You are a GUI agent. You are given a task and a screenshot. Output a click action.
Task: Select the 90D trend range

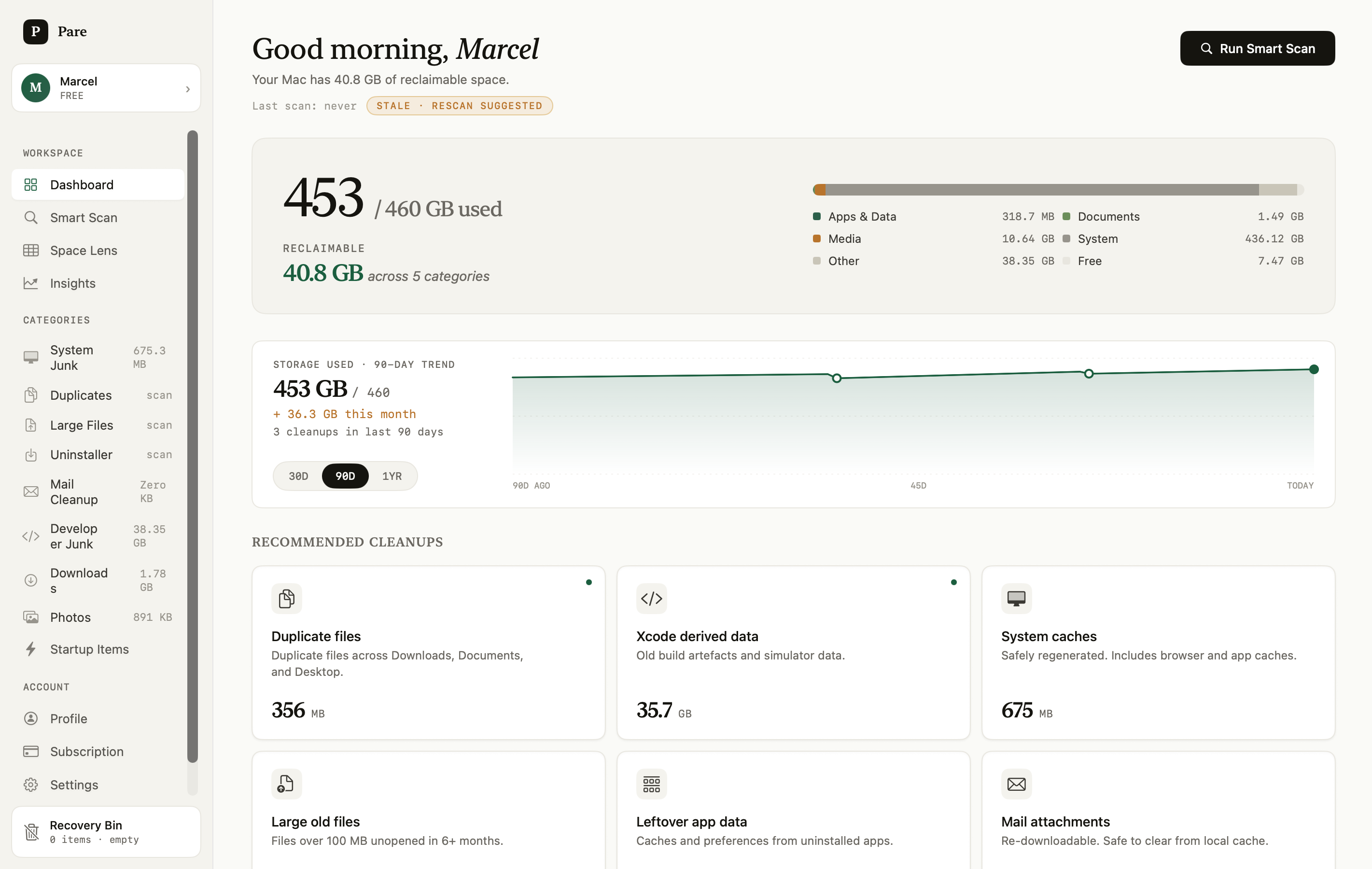[345, 476]
